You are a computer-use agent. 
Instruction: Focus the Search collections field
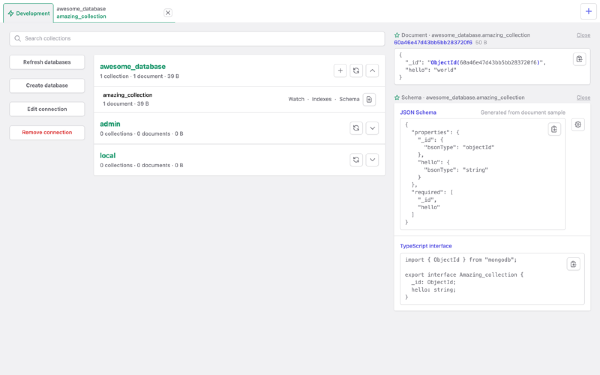197,39
